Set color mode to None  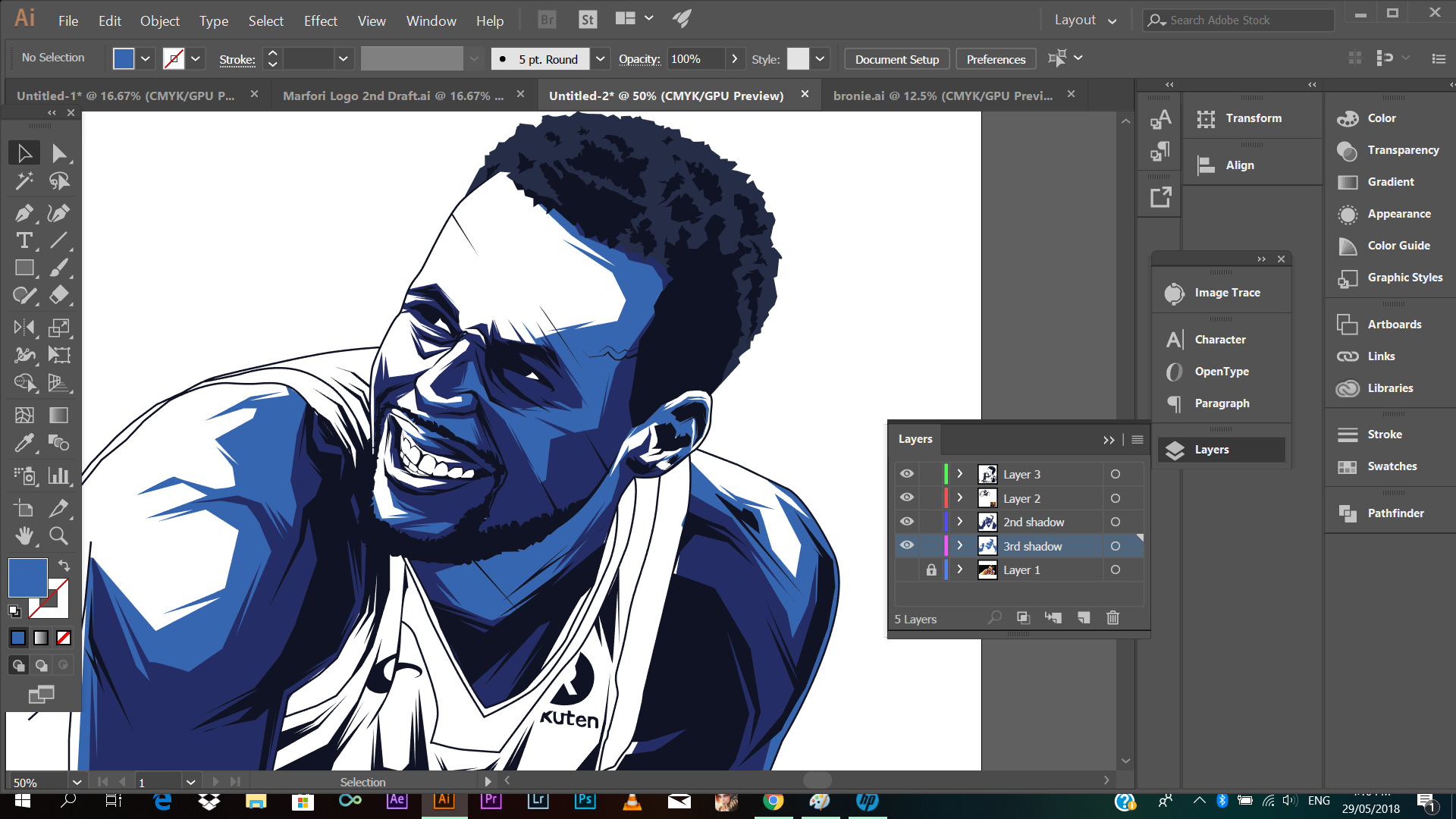[x=64, y=638]
